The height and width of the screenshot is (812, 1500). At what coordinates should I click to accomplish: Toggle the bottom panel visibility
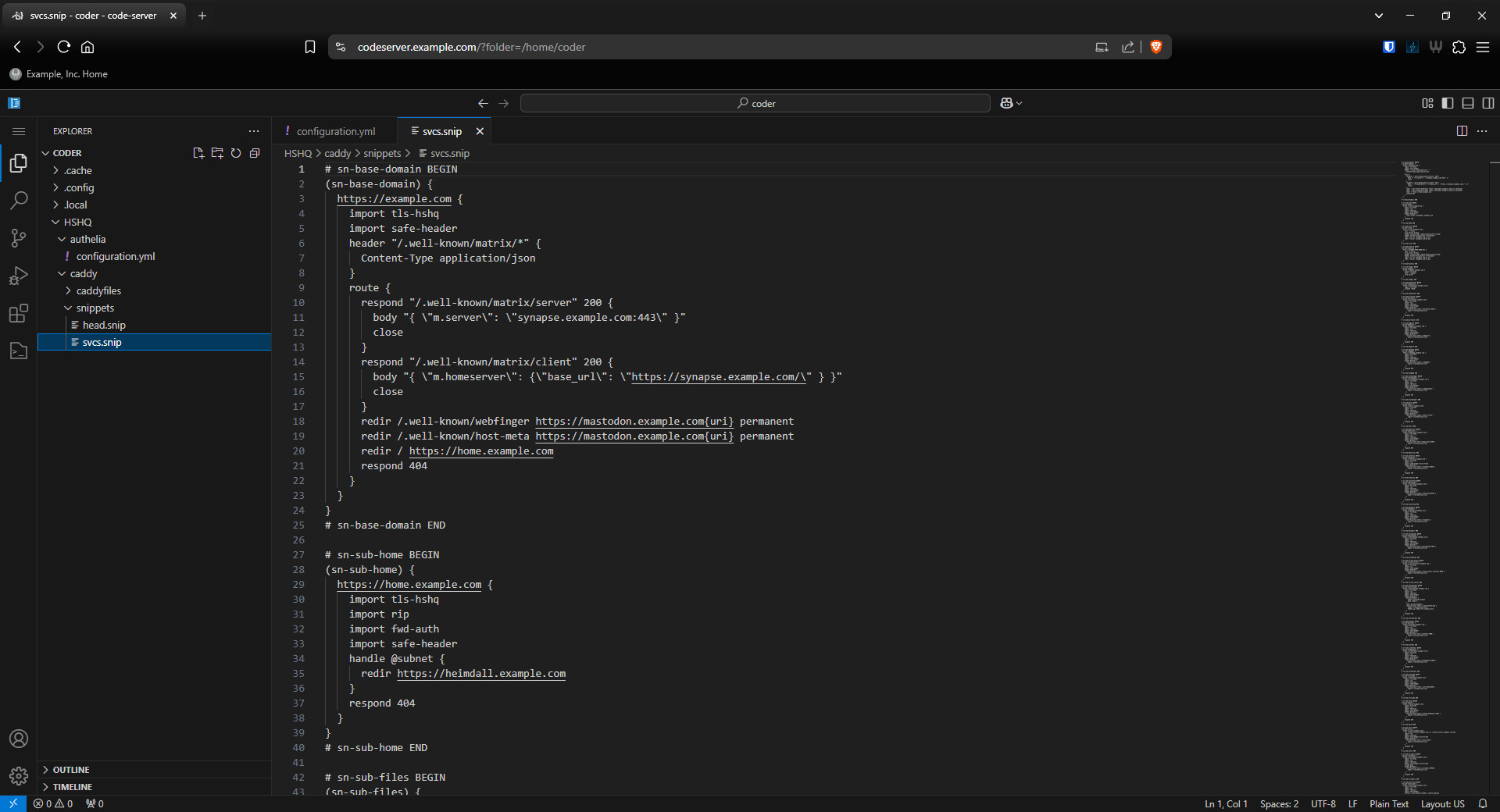click(x=1468, y=103)
